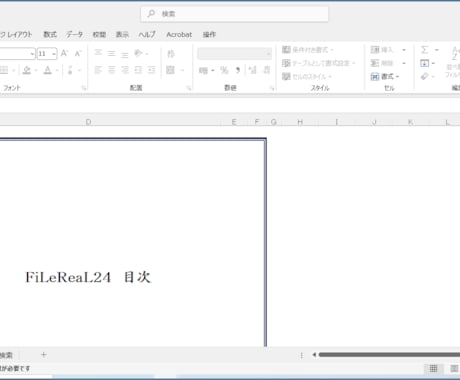
Task: Switch to Normal view icon
Action: coord(433,369)
